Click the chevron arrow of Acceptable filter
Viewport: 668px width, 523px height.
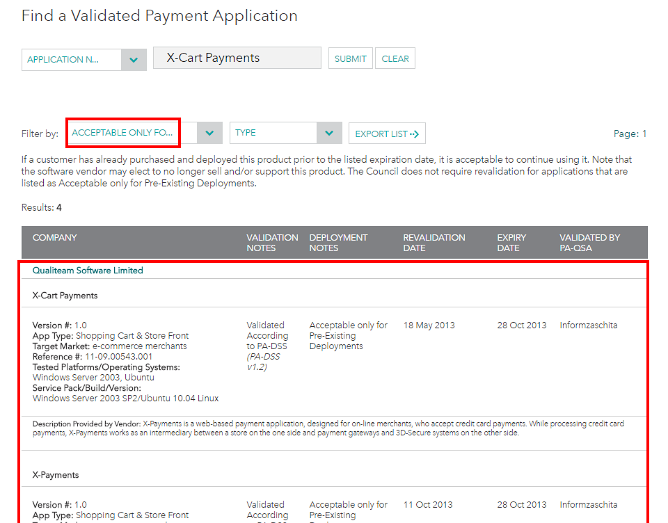coord(210,133)
